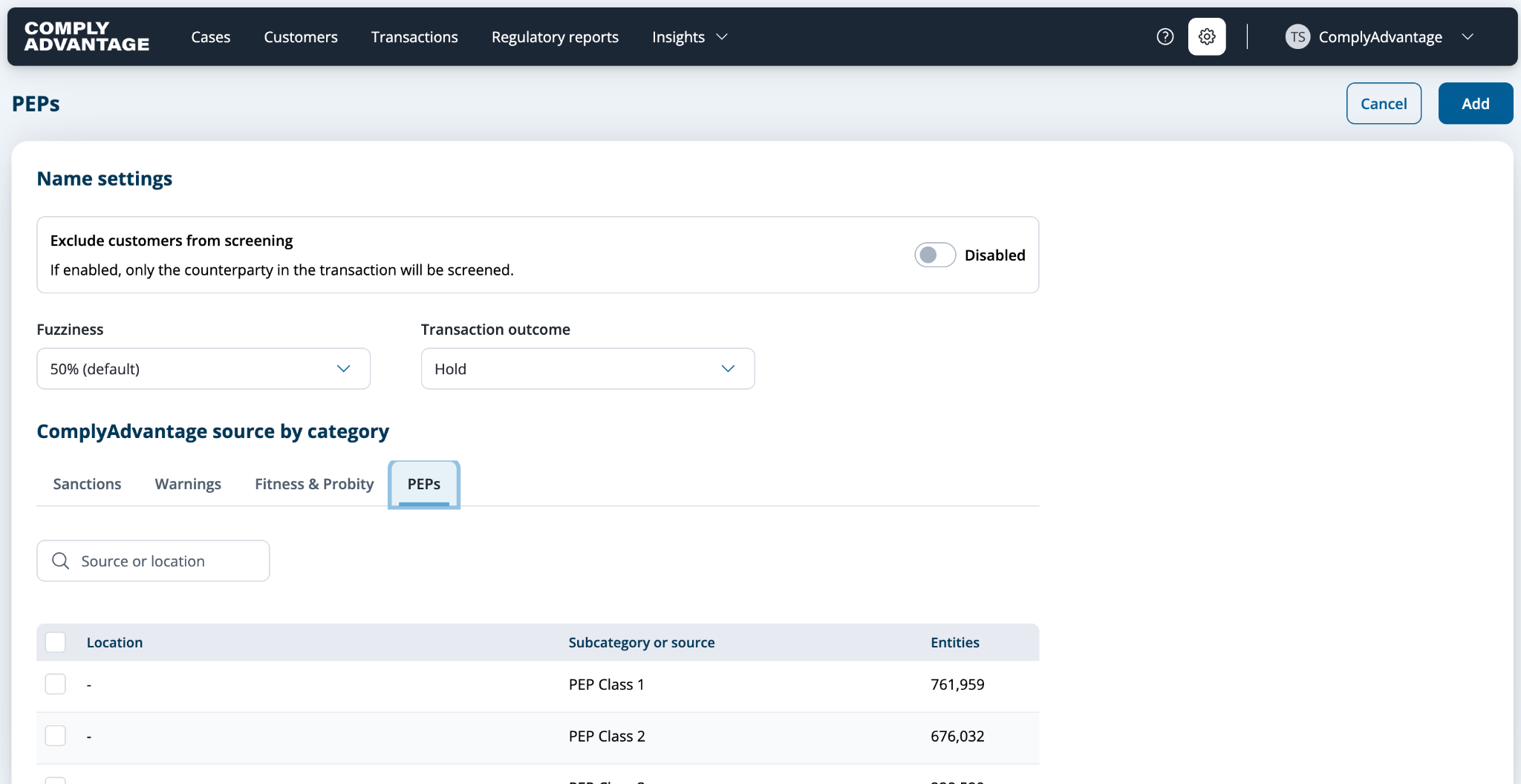Open Regulatory reports in the navigation
1521x784 pixels.
click(555, 36)
